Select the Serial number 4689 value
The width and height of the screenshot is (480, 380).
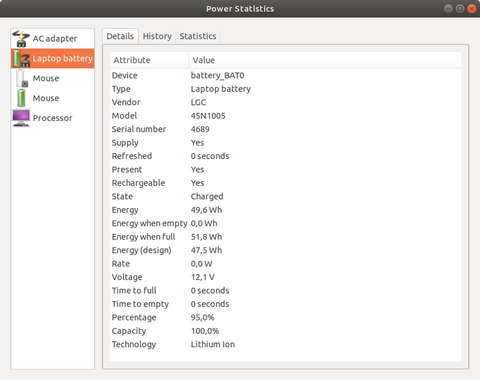coord(200,129)
